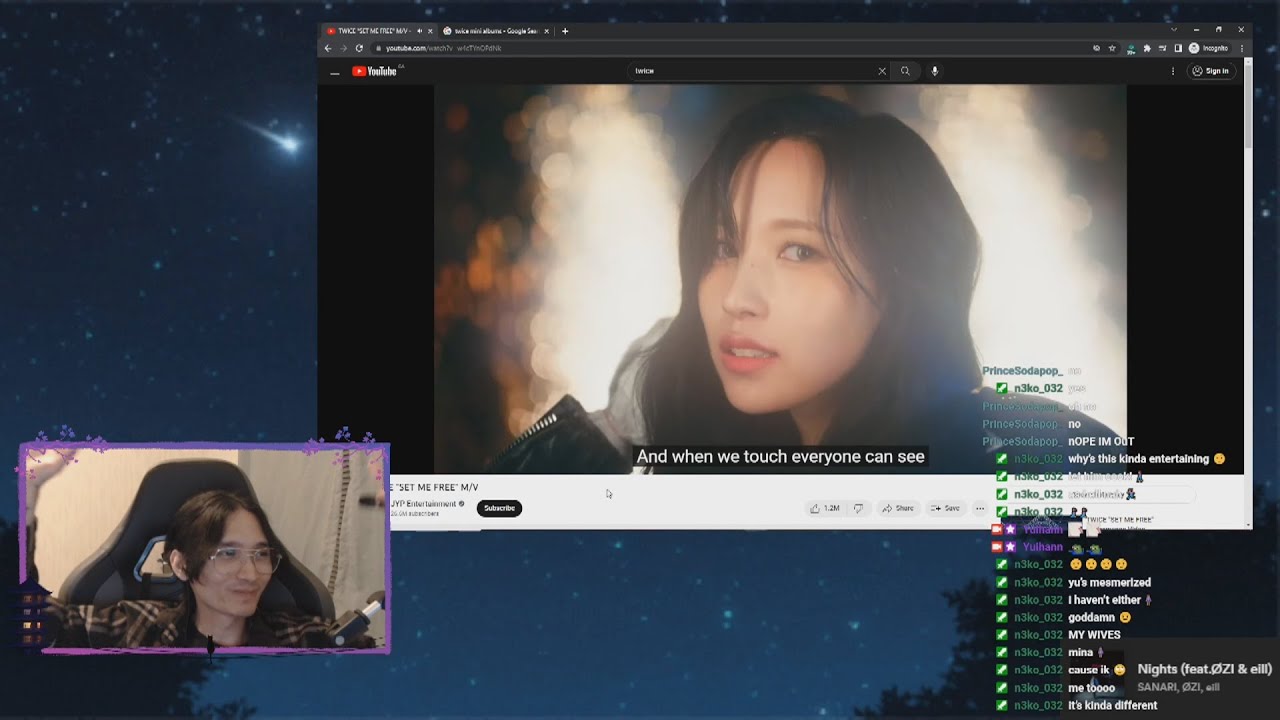Dislike the video
Screen dimensions: 1280x720
pyautogui.click(x=858, y=508)
